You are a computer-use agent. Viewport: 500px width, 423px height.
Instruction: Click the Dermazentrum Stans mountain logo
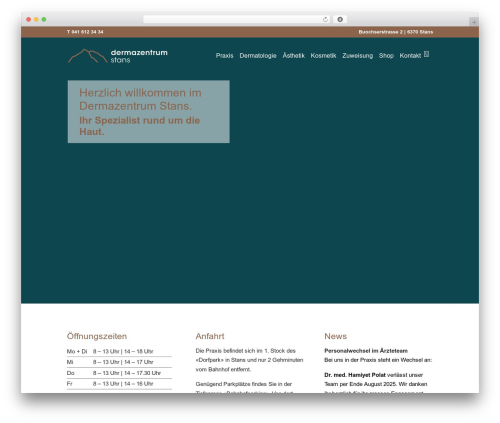tap(87, 56)
